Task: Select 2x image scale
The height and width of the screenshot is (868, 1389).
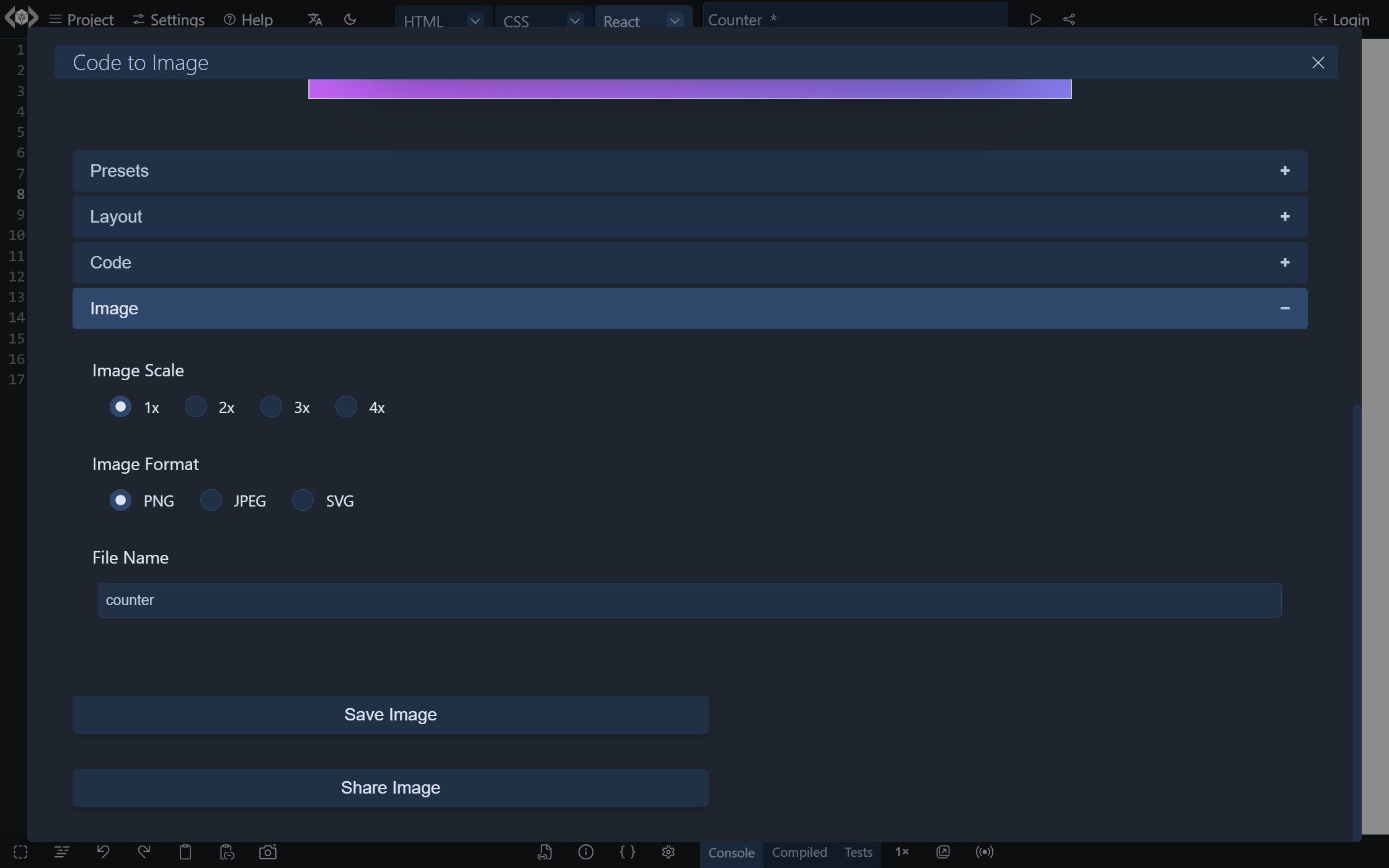Action: pyautogui.click(x=196, y=407)
